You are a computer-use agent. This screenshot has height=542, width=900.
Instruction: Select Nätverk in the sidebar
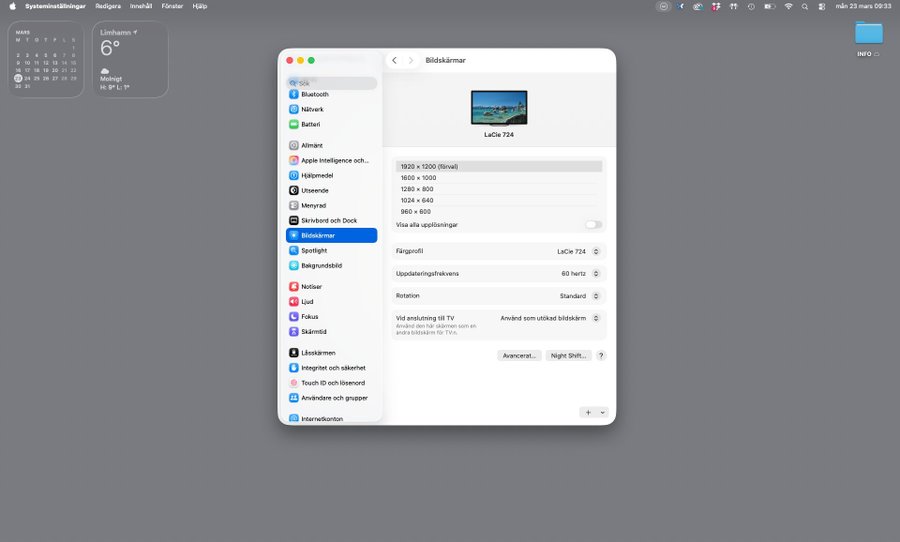tap(312, 109)
